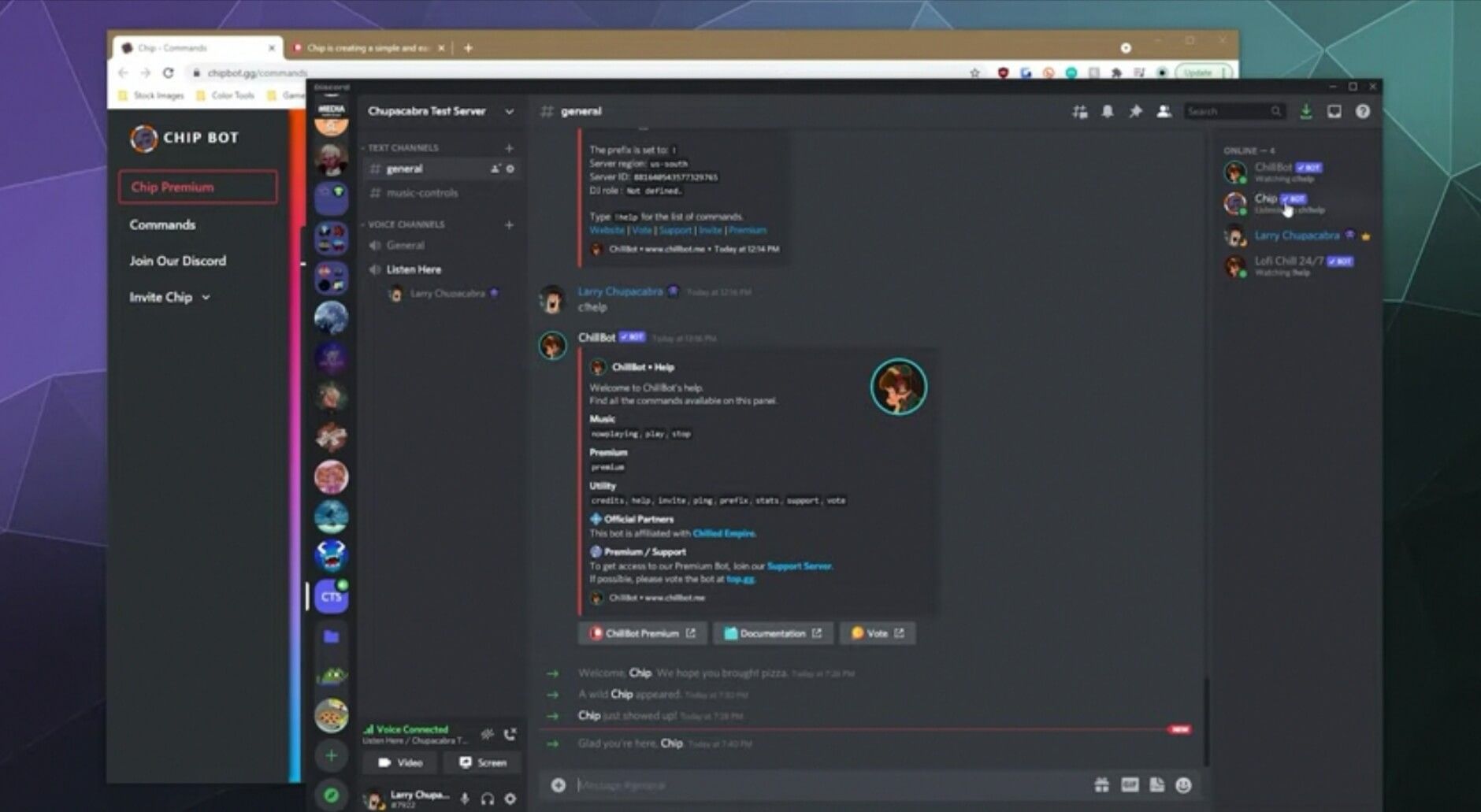Toggle noise suppression icon
Screen dimensions: 1481x812
tap(488, 734)
